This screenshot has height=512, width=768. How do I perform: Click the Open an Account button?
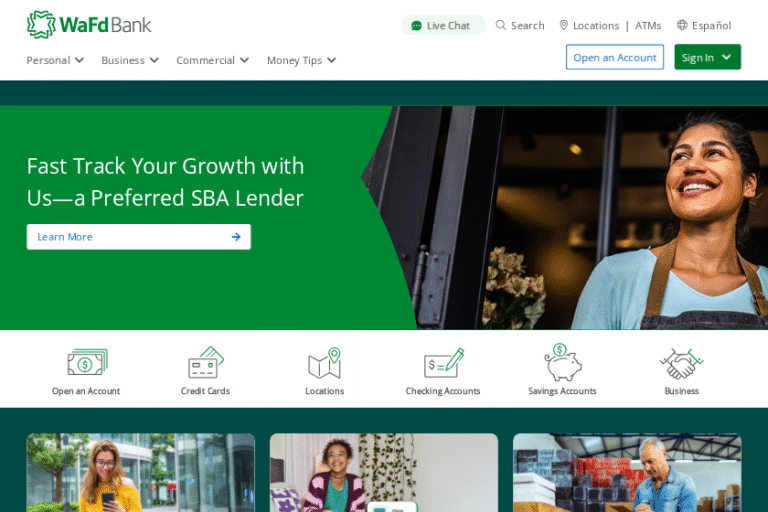[615, 57]
